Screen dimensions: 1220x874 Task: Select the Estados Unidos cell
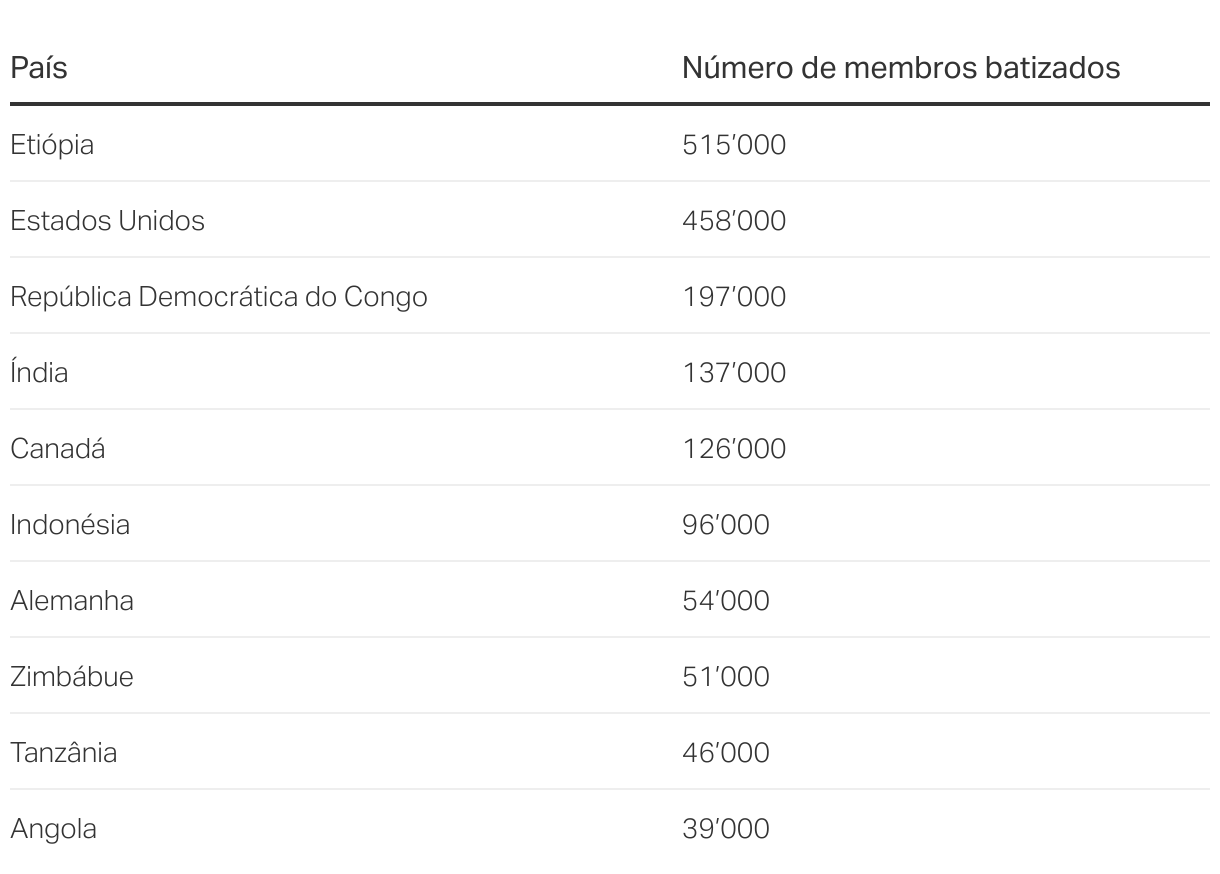(x=107, y=220)
